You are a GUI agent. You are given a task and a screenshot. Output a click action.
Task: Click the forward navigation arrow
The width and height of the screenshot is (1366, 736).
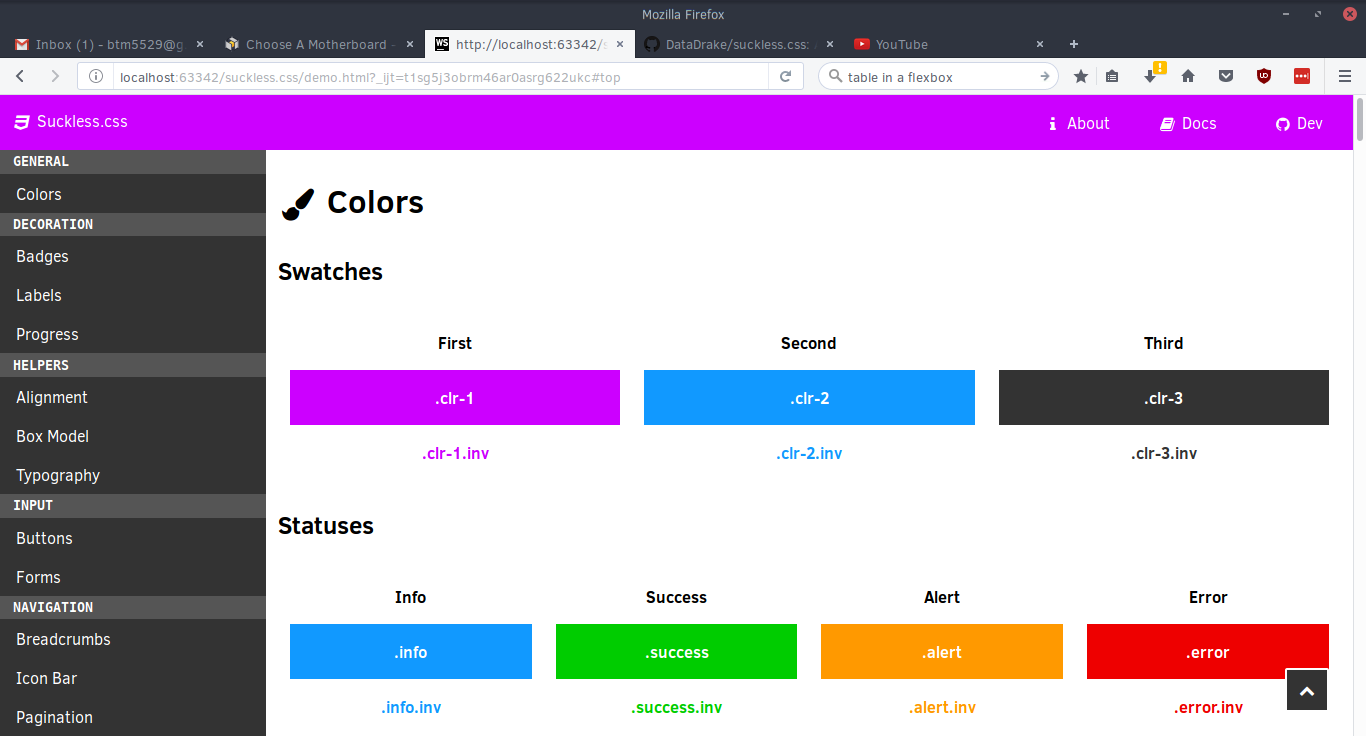(x=55, y=76)
